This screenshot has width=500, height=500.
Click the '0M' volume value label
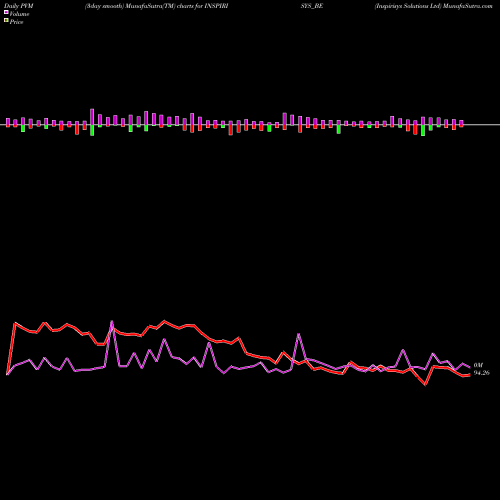pos(478,365)
